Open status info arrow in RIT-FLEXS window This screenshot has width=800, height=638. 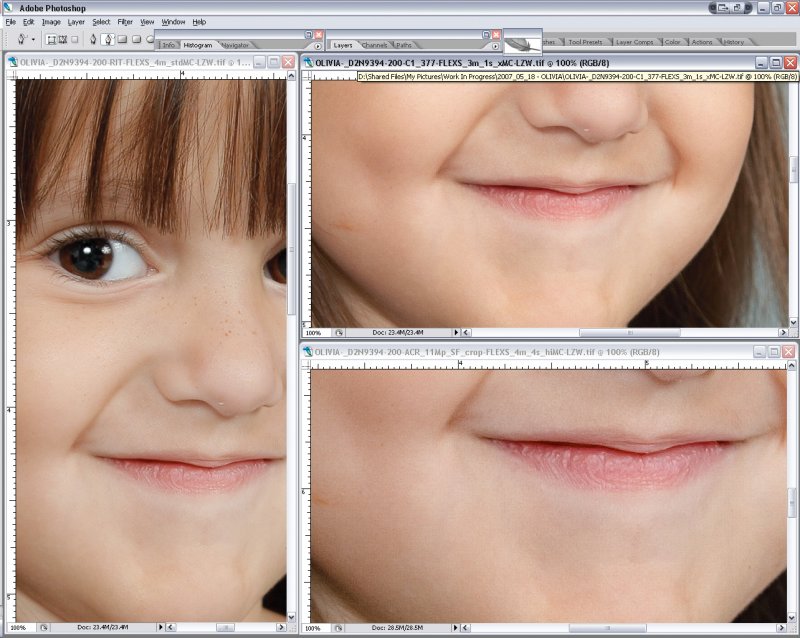point(161,627)
